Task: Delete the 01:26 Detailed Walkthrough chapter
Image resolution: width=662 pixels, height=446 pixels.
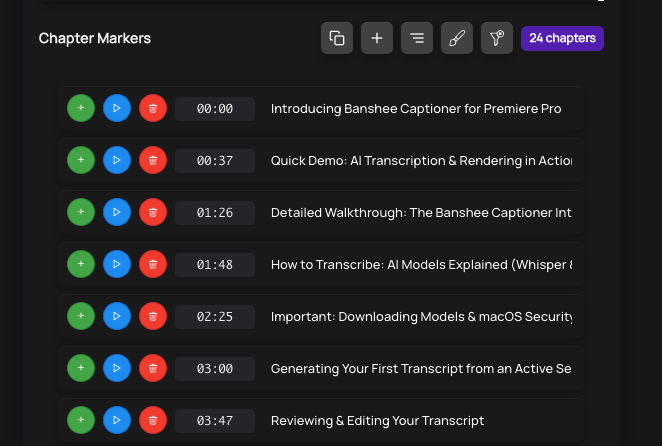Action: pyautogui.click(x=153, y=212)
